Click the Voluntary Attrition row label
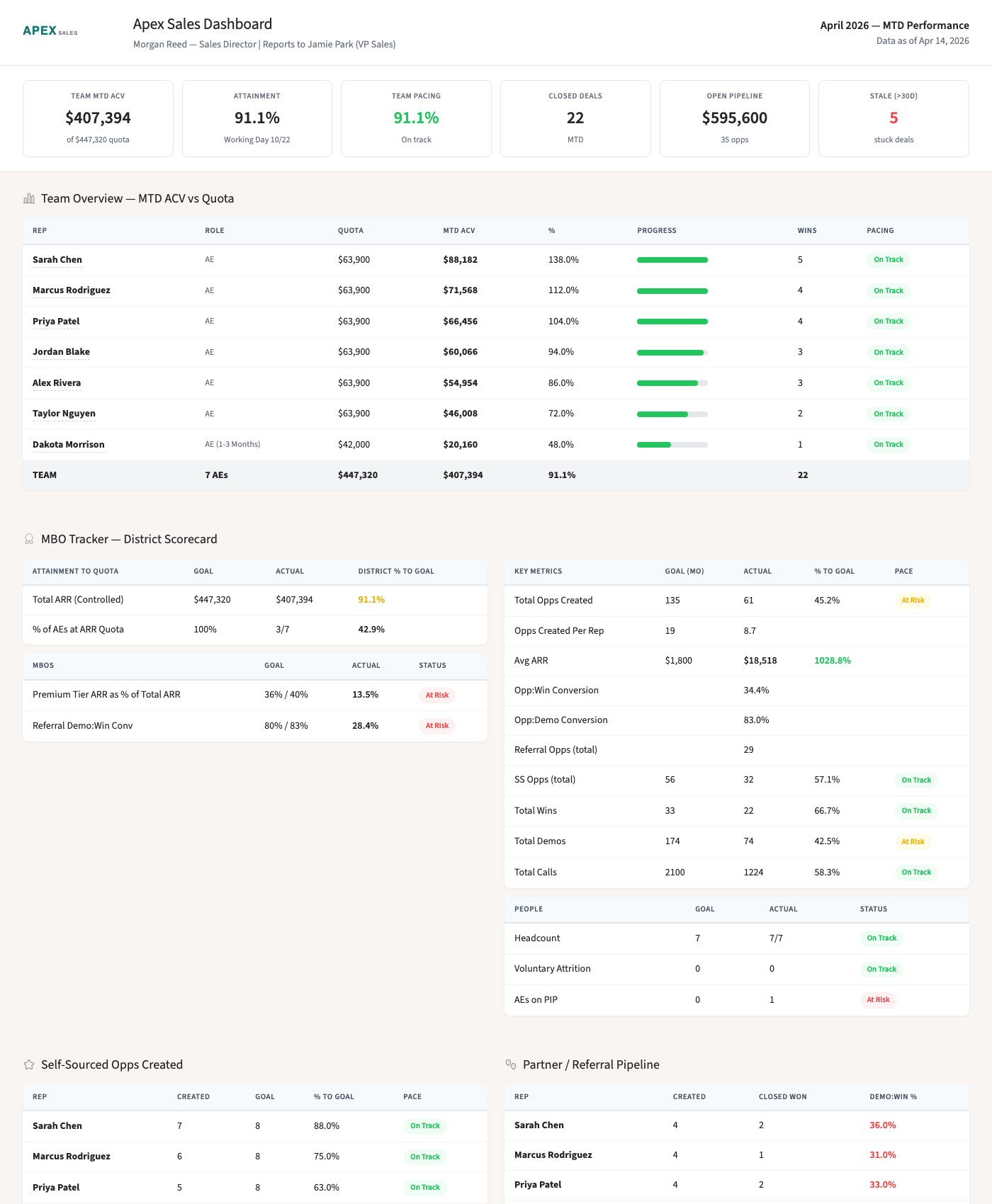This screenshot has height=1204, width=992. click(552, 969)
